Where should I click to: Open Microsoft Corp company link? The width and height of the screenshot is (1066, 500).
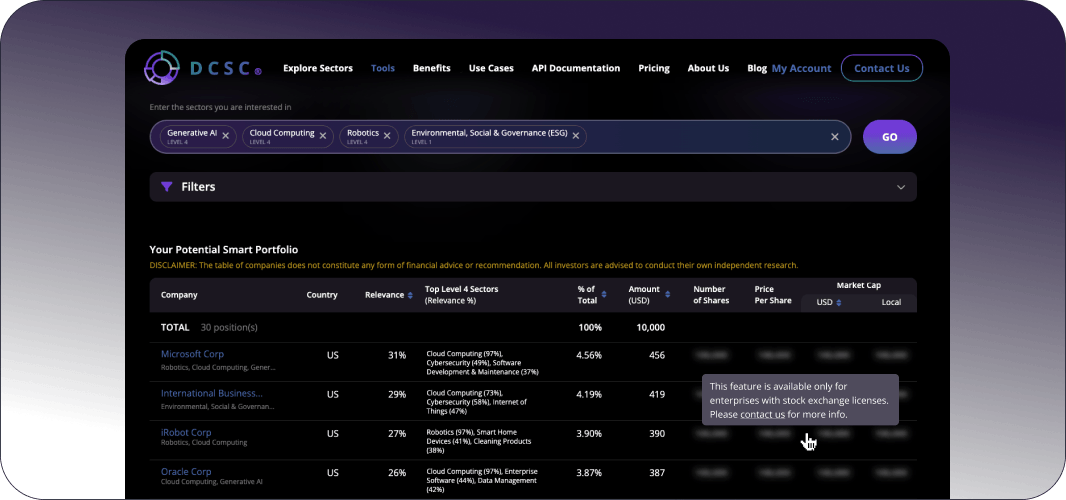point(192,354)
